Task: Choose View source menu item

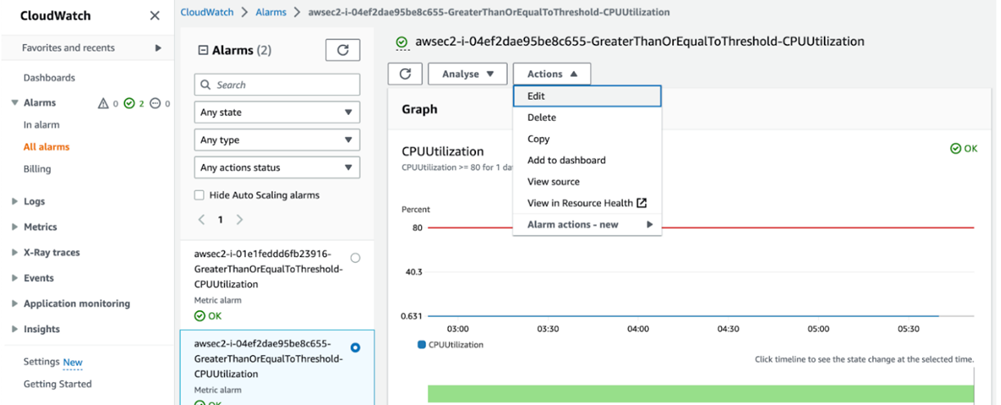Action: (x=587, y=181)
